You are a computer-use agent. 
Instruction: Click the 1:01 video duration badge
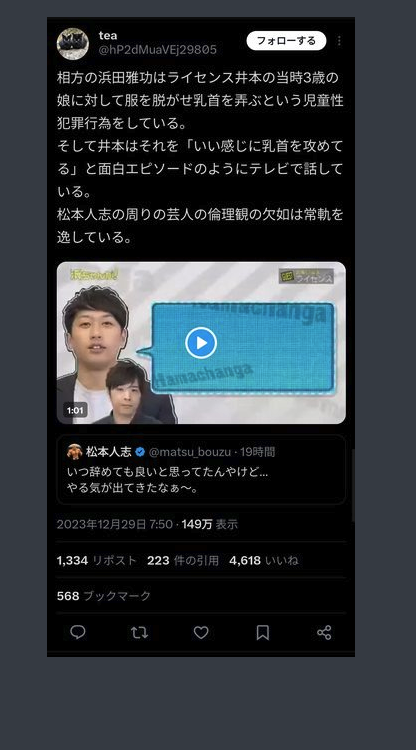[x=75, y=410]
